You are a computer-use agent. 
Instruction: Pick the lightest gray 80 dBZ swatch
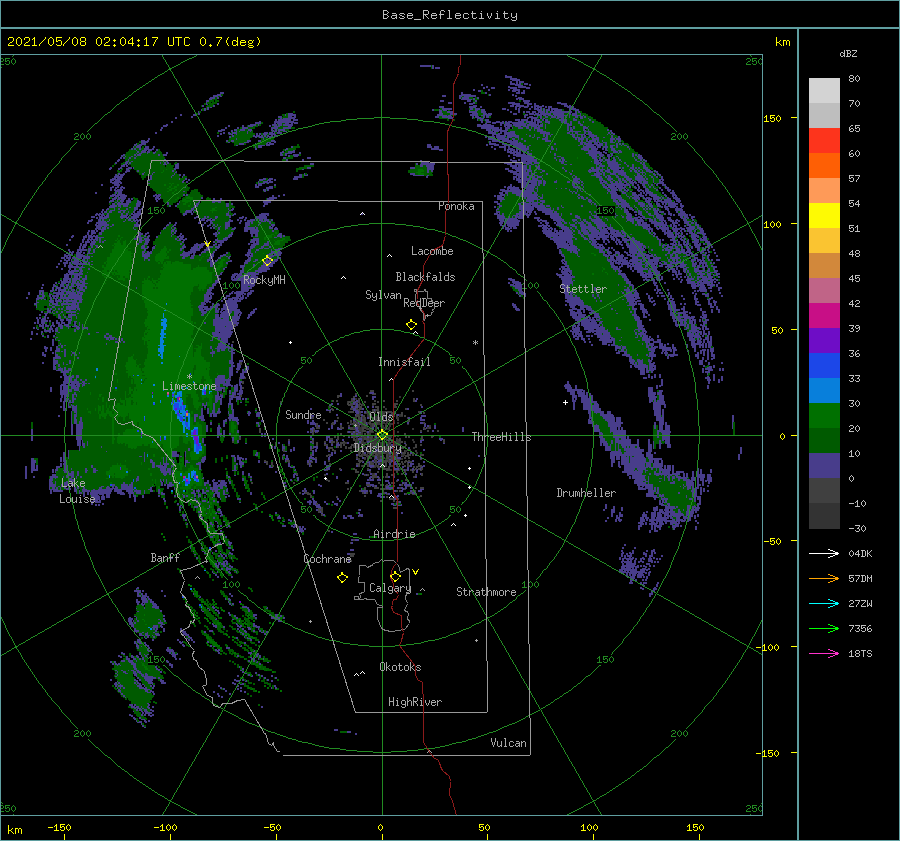pos(824,91)
